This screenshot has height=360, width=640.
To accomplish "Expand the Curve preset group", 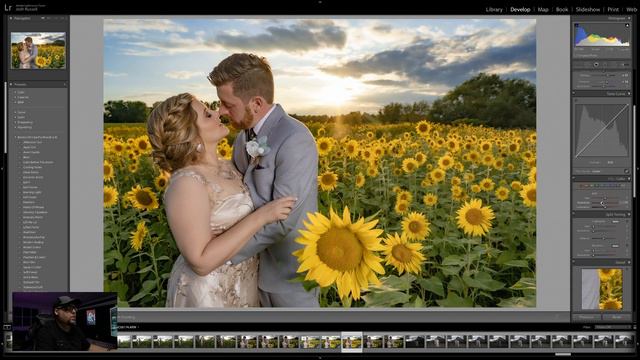I will pos(16,112).
